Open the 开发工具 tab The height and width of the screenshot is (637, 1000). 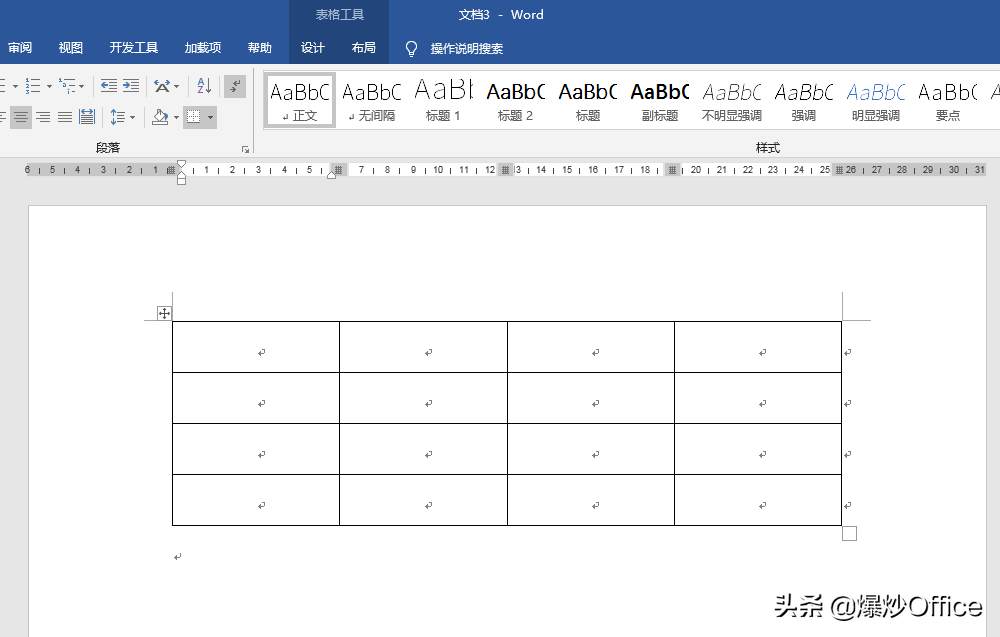click(133, 48)
